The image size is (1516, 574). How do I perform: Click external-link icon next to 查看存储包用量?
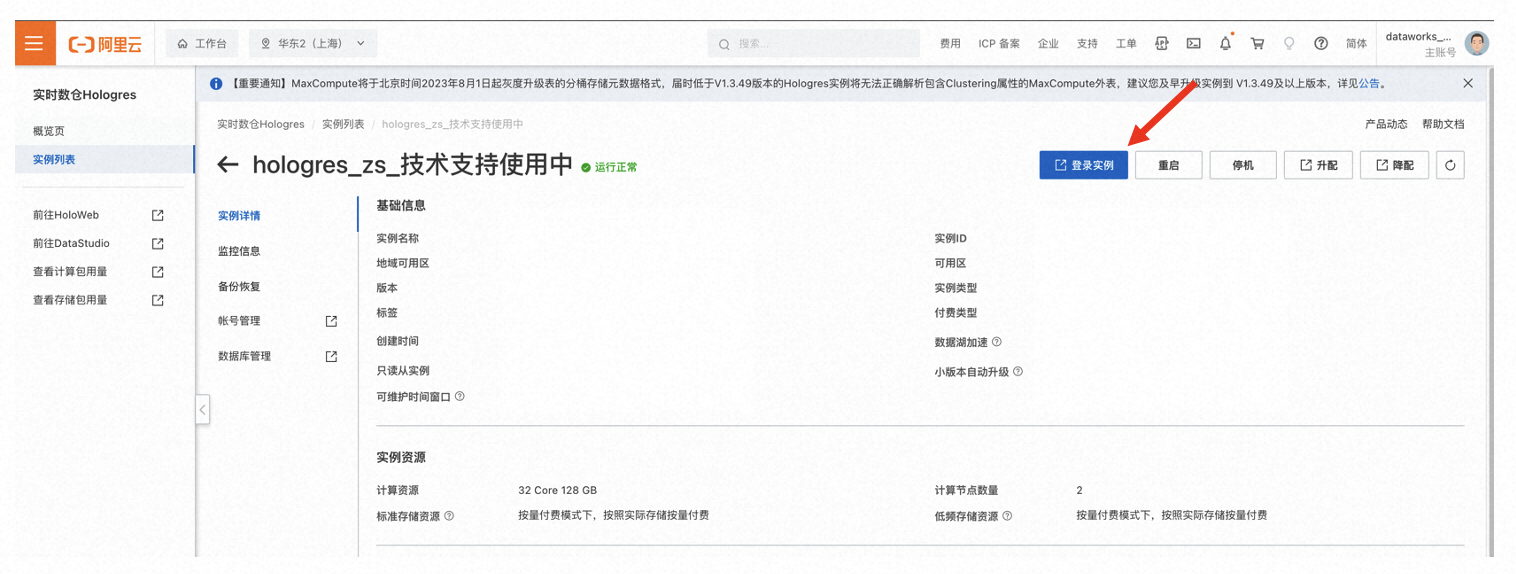pos(157,300)
